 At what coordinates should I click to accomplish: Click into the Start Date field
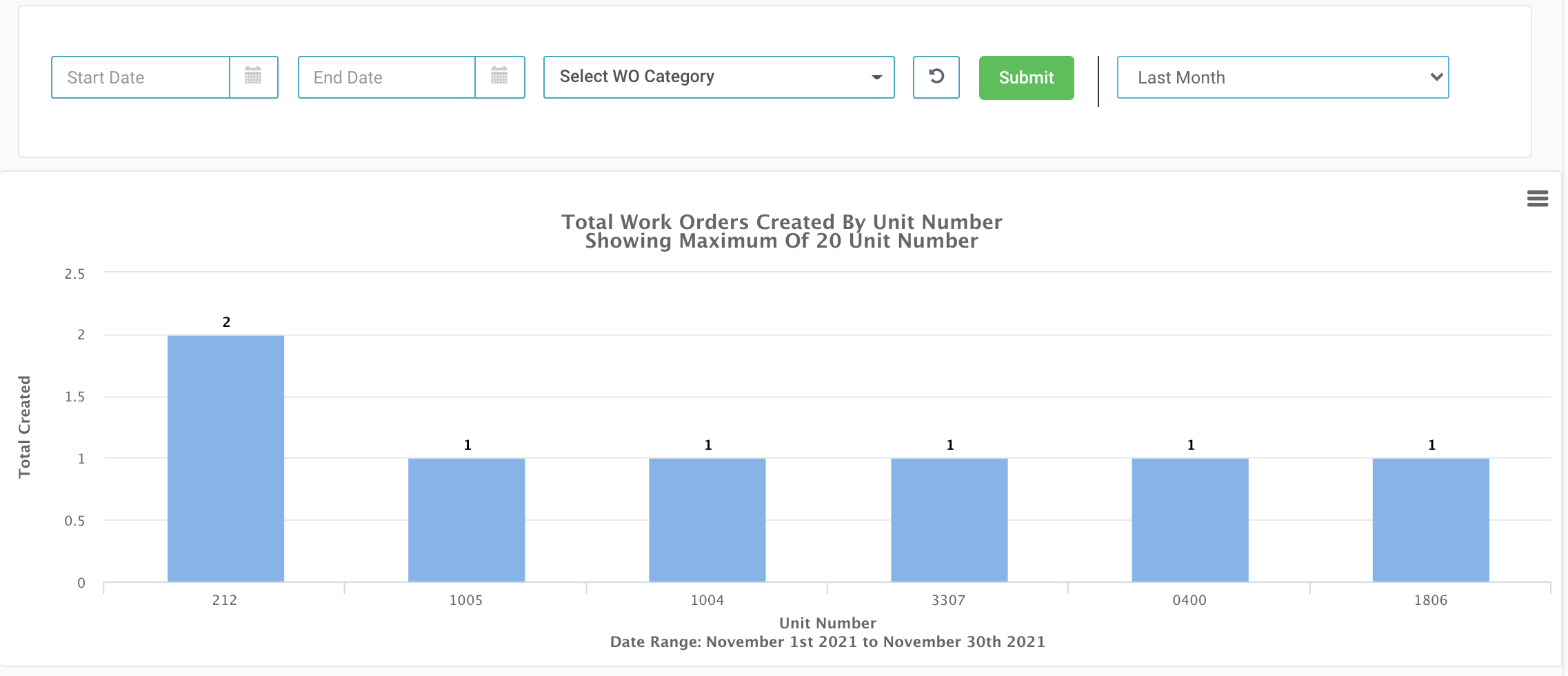[141, 77]
